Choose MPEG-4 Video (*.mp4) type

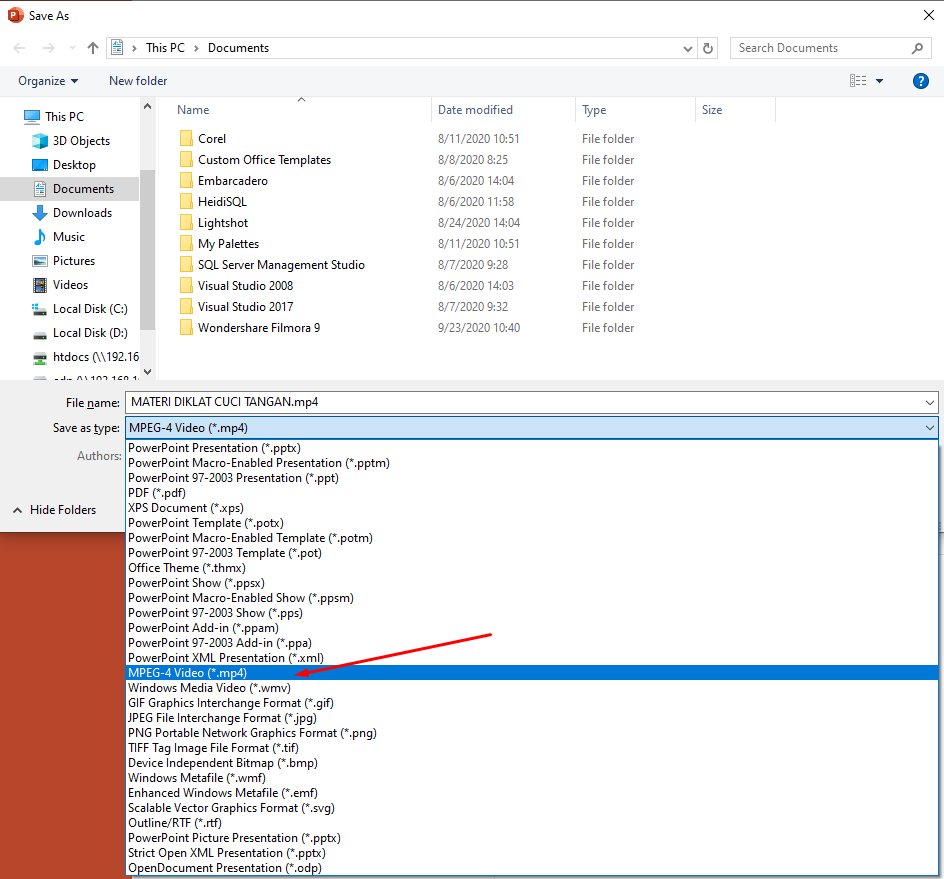pyautogui.click(x=532, y=673)
